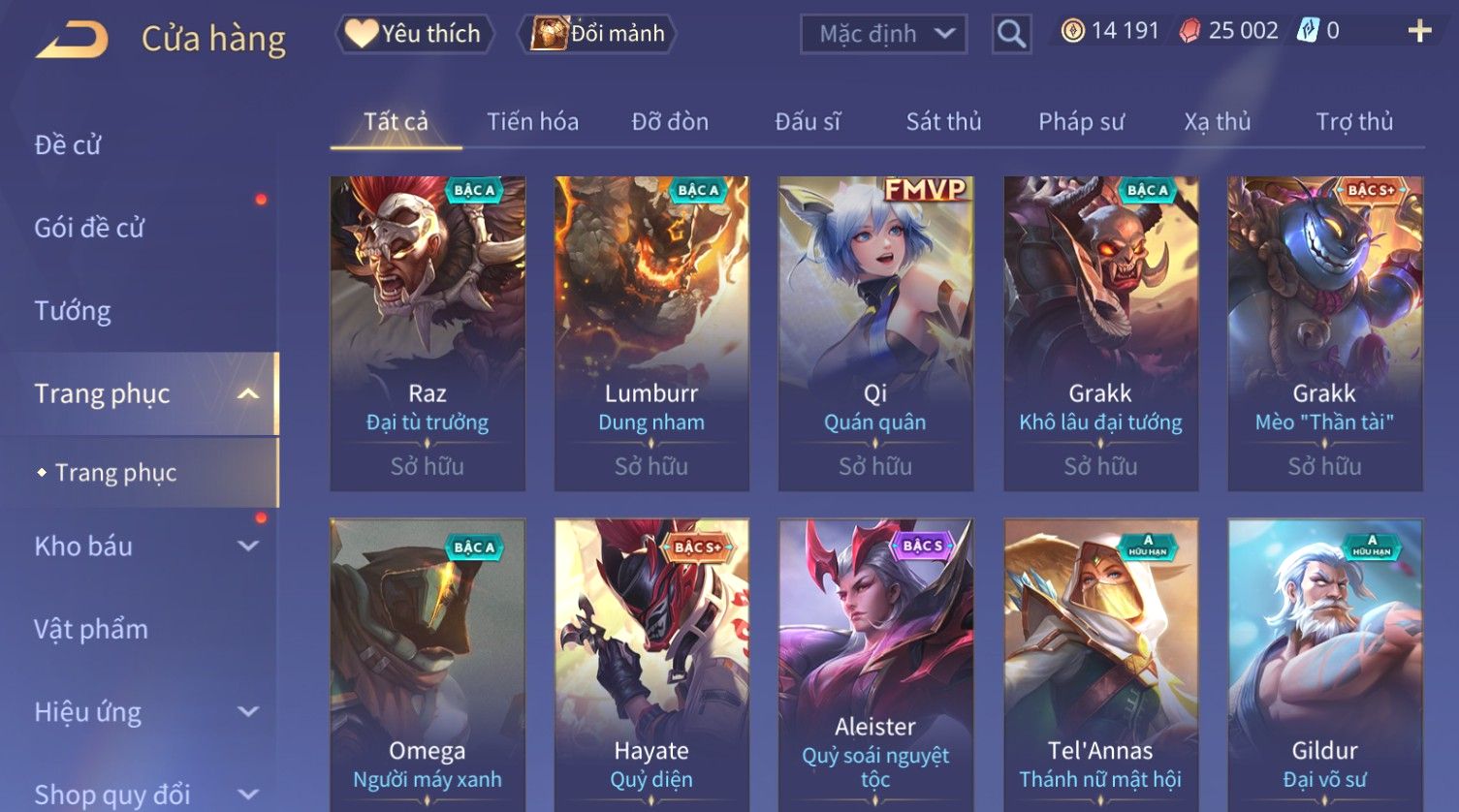Viewport: 1459px width, 812px height.
Task: Select the Tiến hóa tab
Action: [532, 122]
